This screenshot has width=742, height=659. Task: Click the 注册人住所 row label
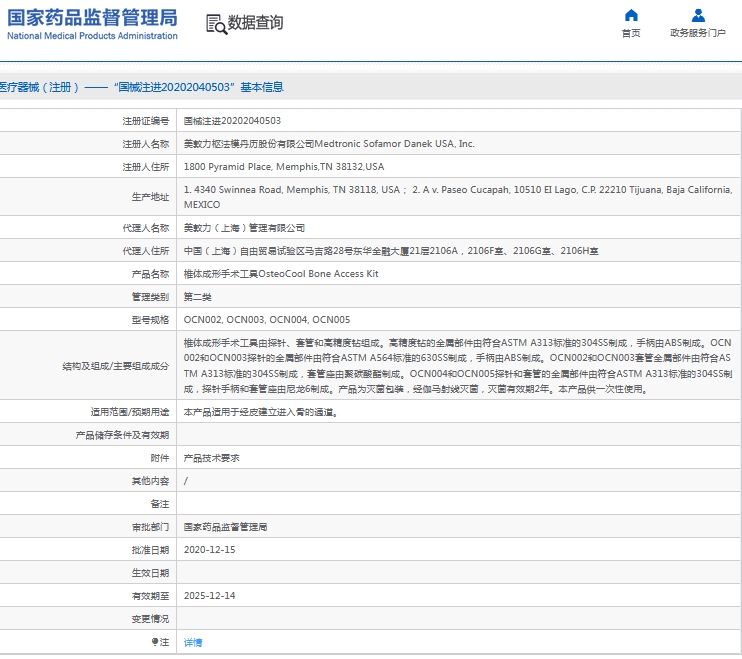146,167
